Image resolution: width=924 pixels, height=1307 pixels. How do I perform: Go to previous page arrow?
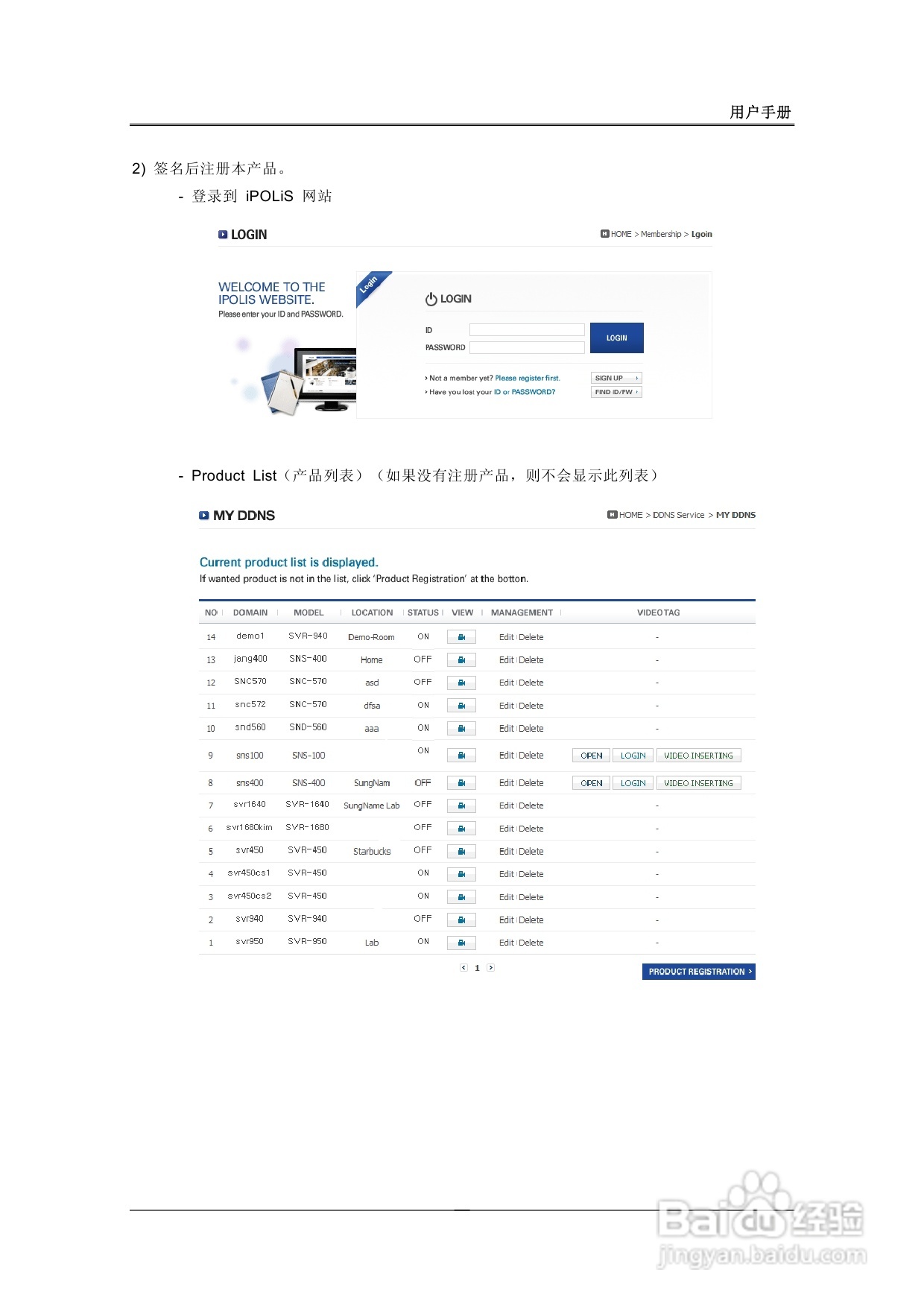point(463,968)
